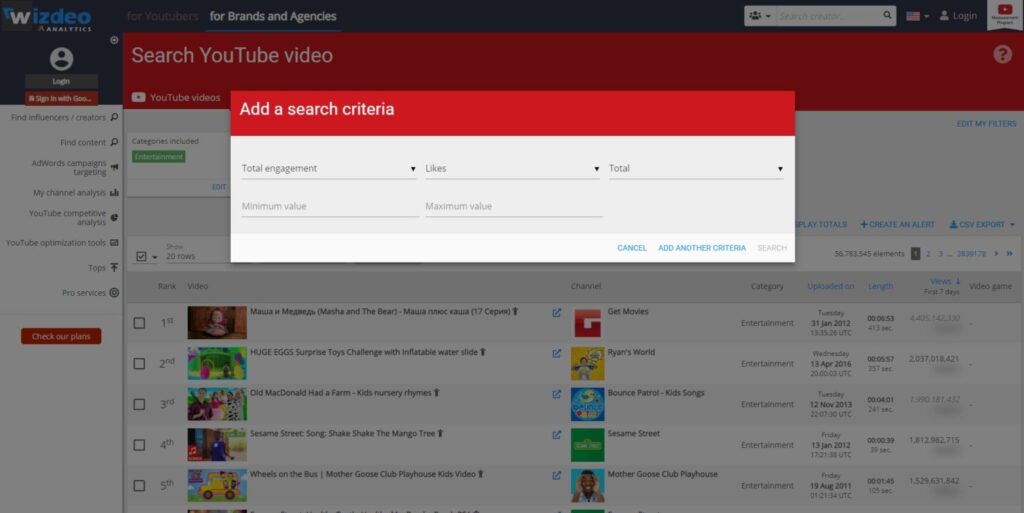Image resolution: width=1024 pixels, height=513 pixels.
Task: Open the Total dropdown in dialog
Action: pos(696,169)
